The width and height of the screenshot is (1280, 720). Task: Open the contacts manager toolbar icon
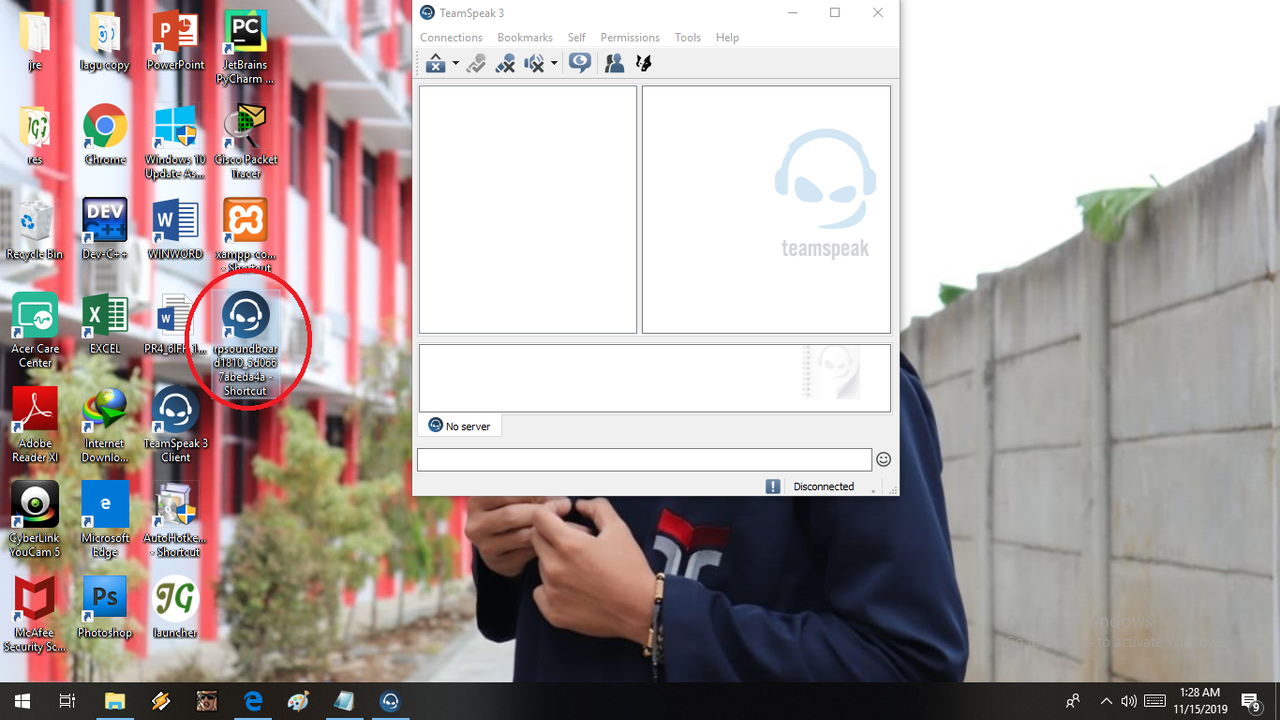pos(614,64)
